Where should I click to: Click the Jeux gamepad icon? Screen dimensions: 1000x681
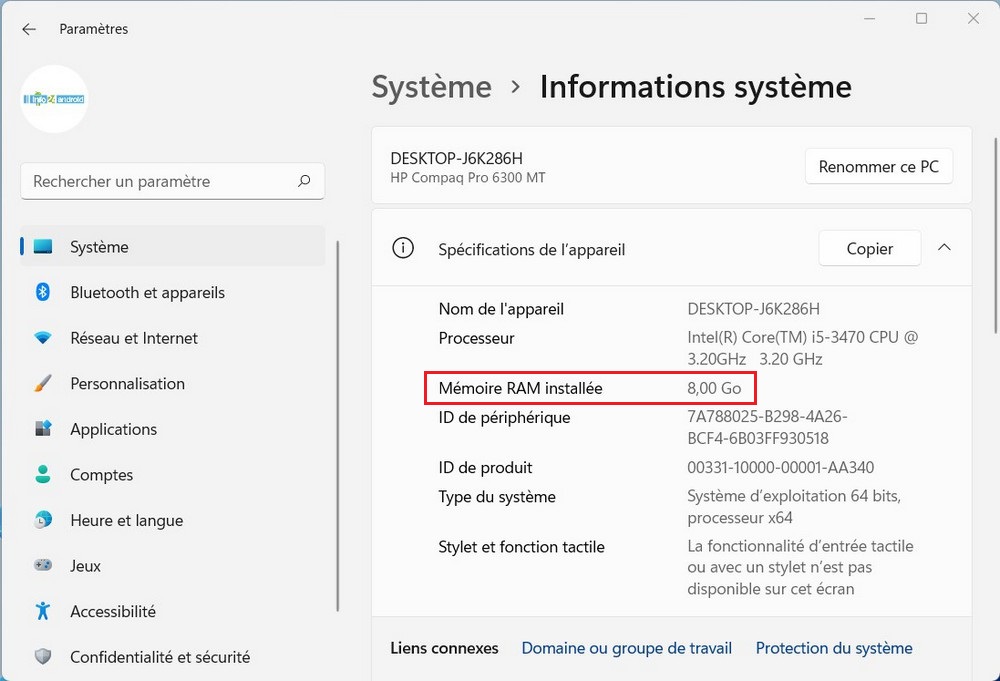(43, 565)
